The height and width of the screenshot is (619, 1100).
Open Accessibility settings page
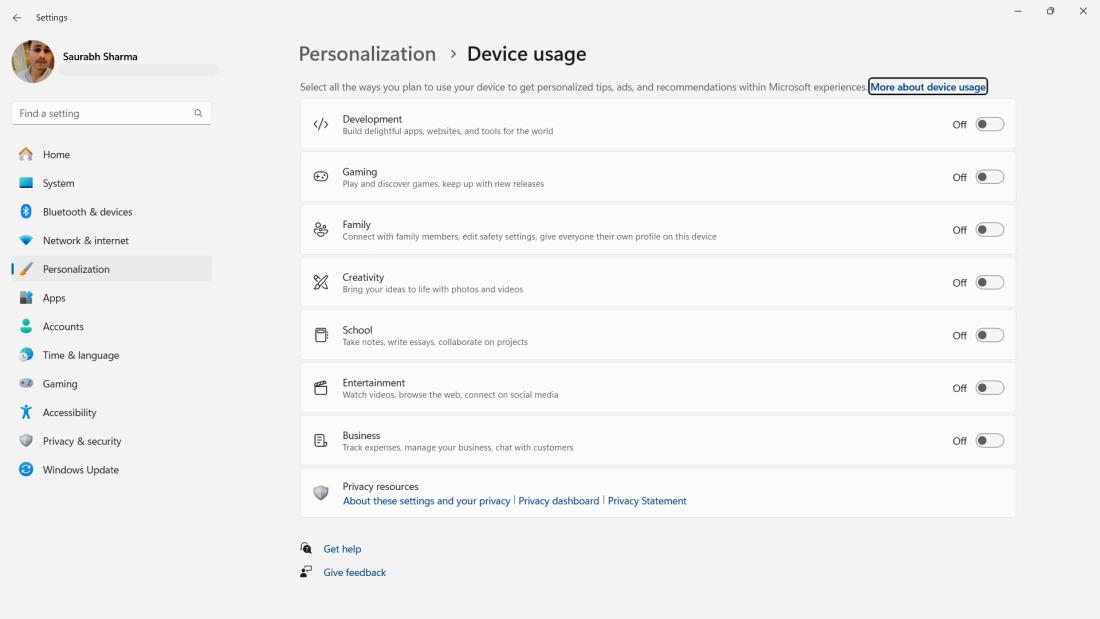point(69,413)
